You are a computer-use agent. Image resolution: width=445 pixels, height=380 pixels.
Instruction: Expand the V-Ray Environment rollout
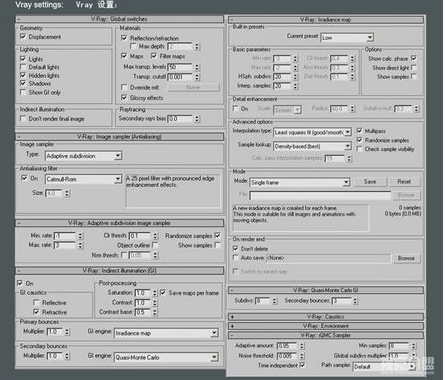(326, 326)
